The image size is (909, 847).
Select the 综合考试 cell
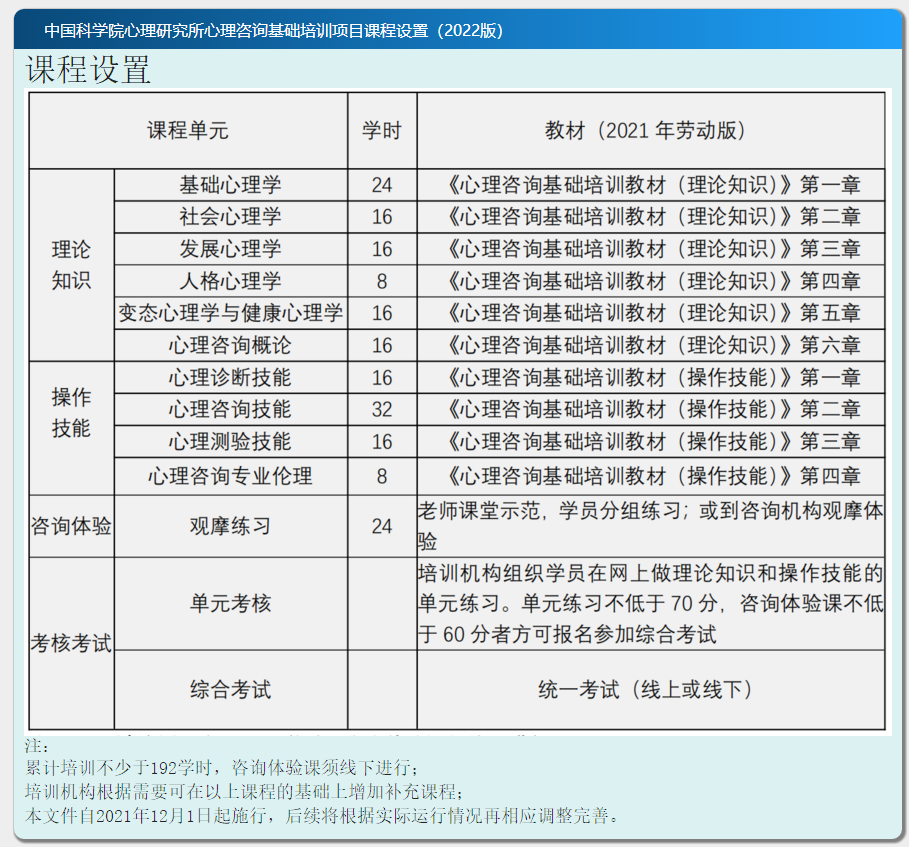tap(231, 689)
